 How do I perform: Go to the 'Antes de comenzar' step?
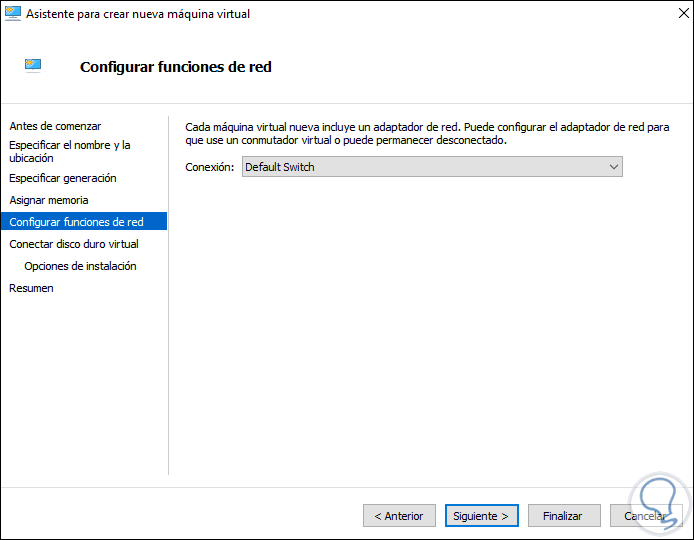click(x=55, y=126)
